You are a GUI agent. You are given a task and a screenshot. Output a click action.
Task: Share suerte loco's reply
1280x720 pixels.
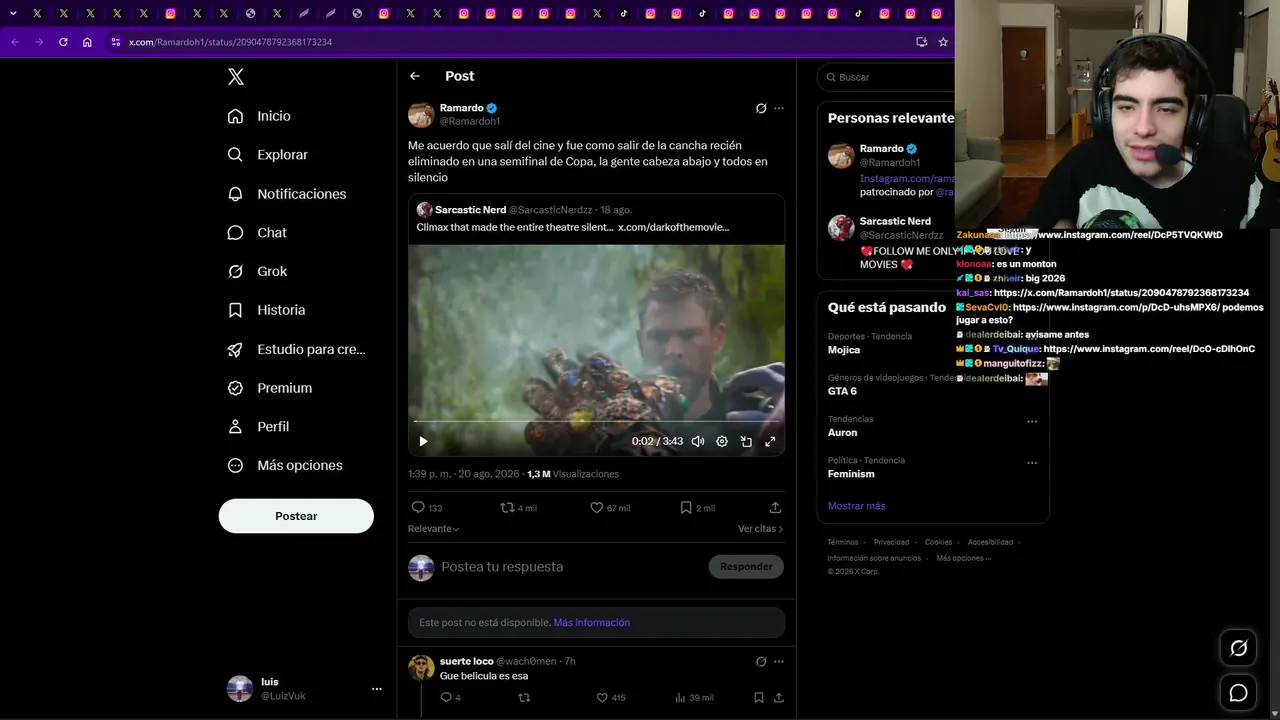pos(778,698)
